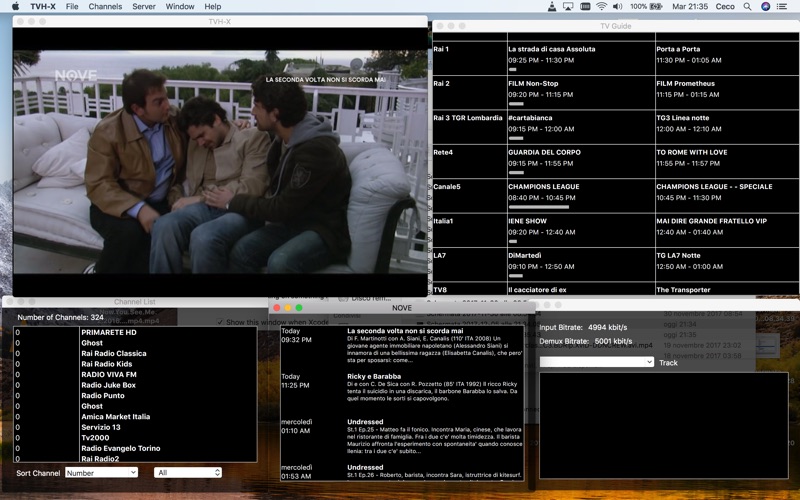Open Spotlight search
Viewport: 800px width, 500px height.
(747, 6)
